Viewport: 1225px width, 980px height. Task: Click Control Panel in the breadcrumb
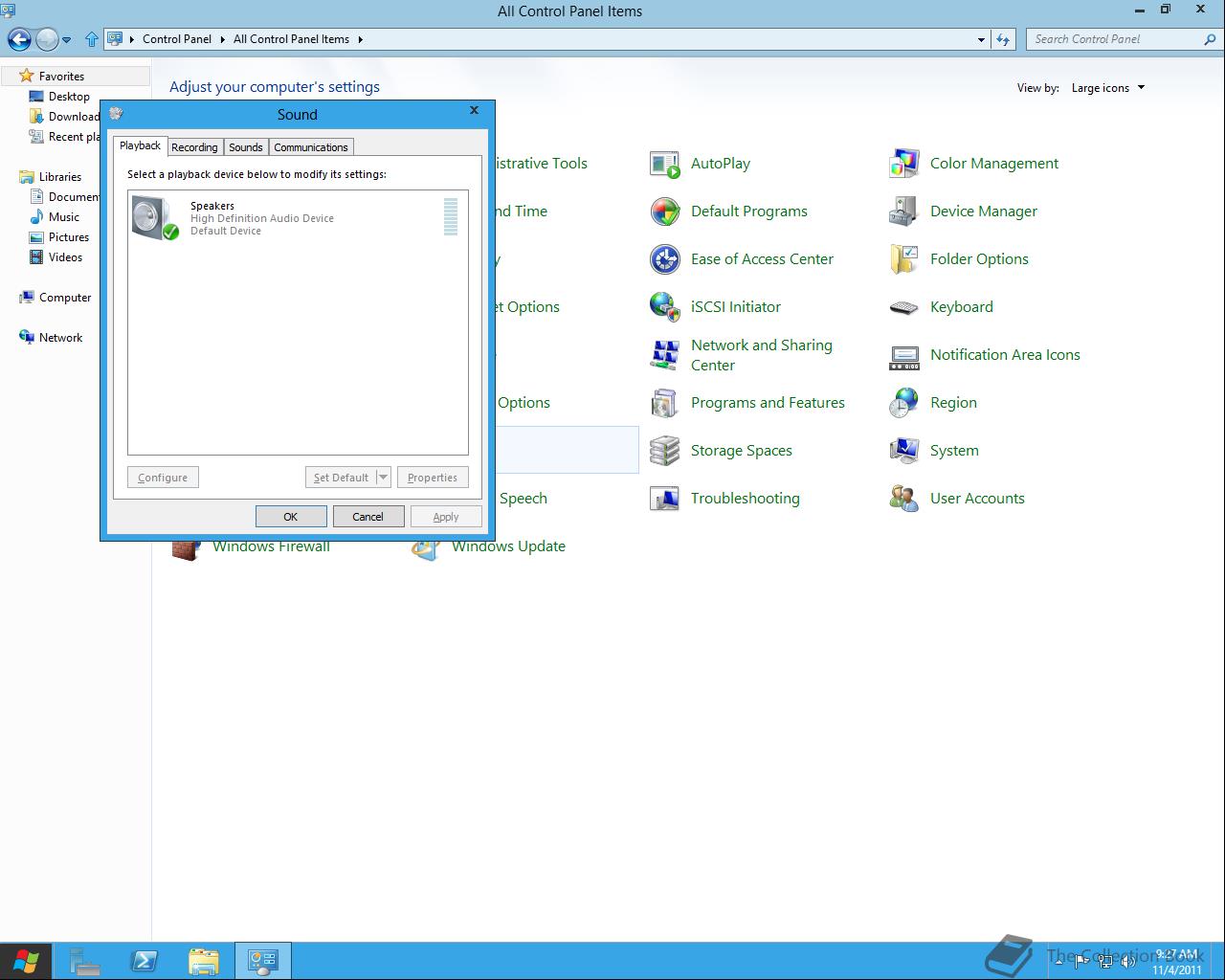[177, 39]
